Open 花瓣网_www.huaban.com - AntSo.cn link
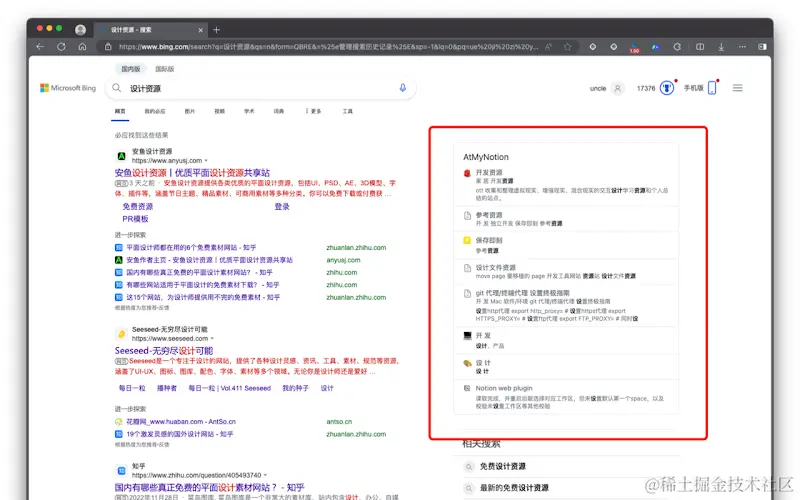Screen dimensions: 800x500 point(181,422)
